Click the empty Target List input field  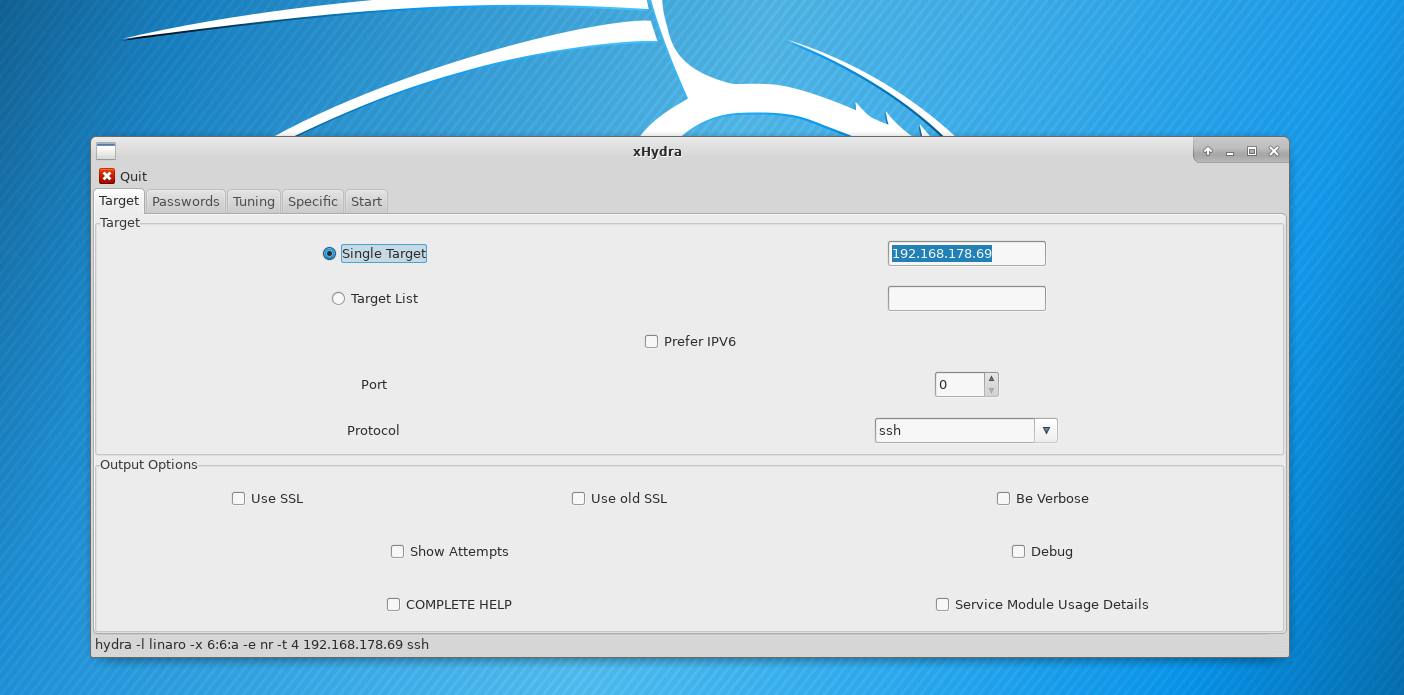pos(966,298)
